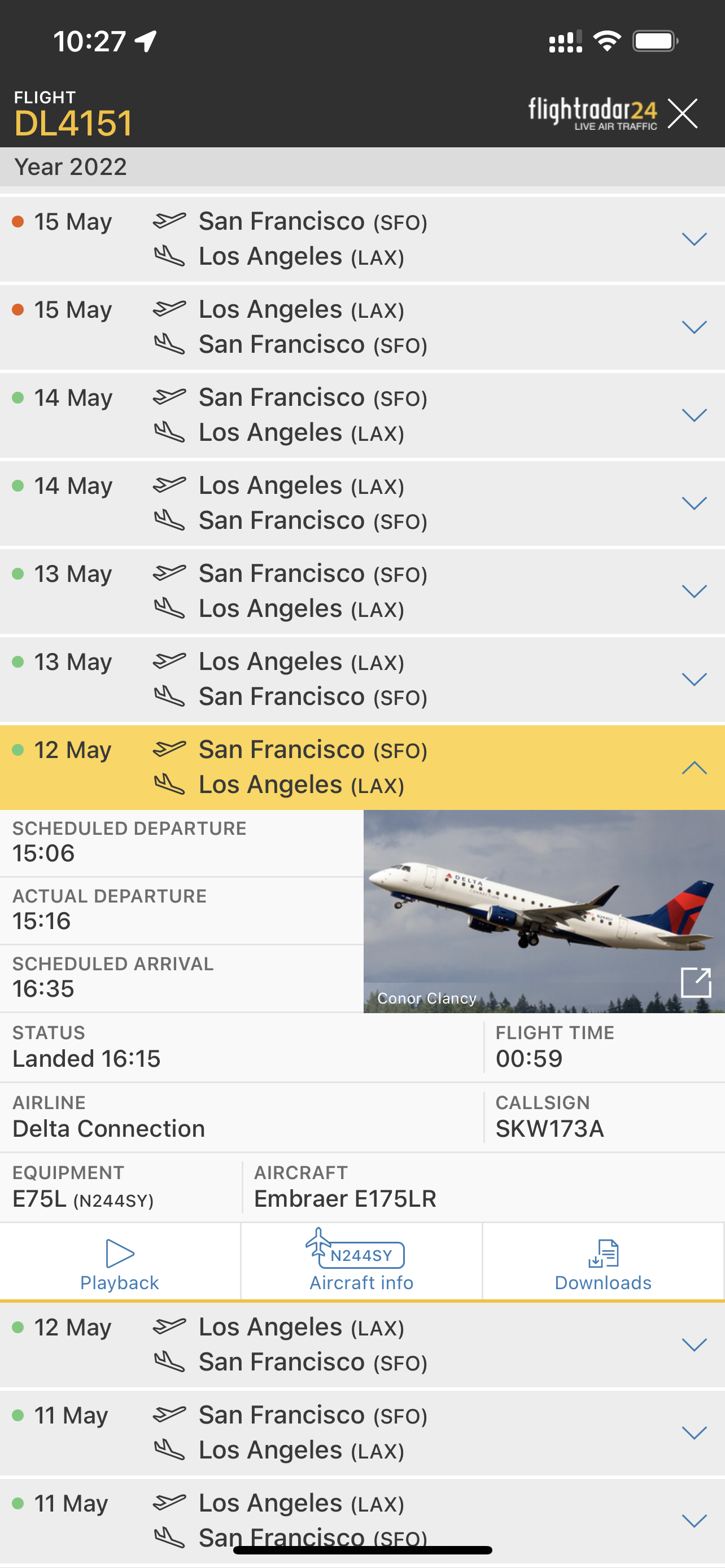The width and height of the screenshot is (725, 1568).
Task: Expand 15 May Los Angeles to San Francisco flight
Action: [694, 327]
